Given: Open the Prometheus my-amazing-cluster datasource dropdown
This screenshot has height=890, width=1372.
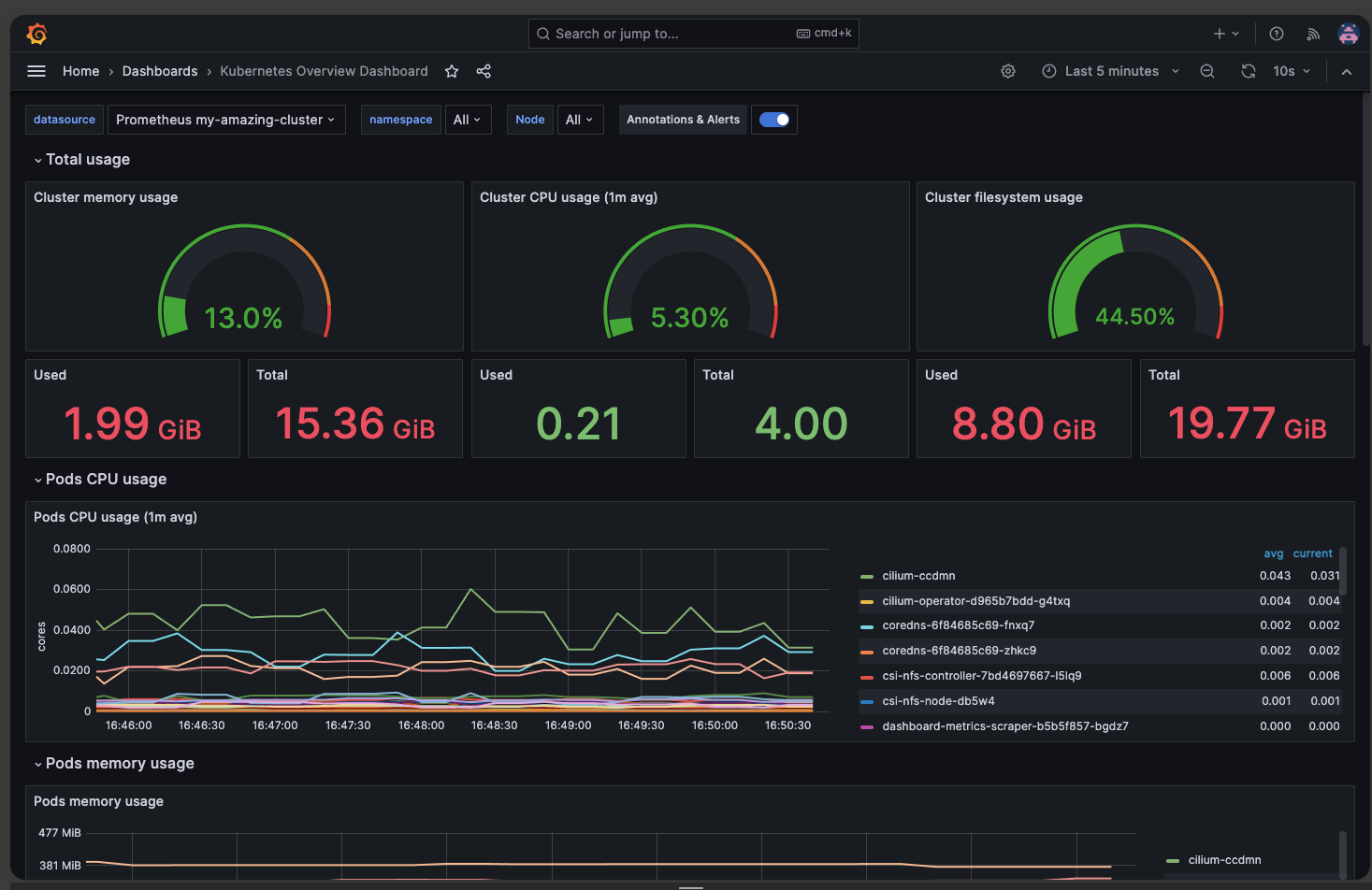Looking at the screenshot, I should click(x=225, y=120).
